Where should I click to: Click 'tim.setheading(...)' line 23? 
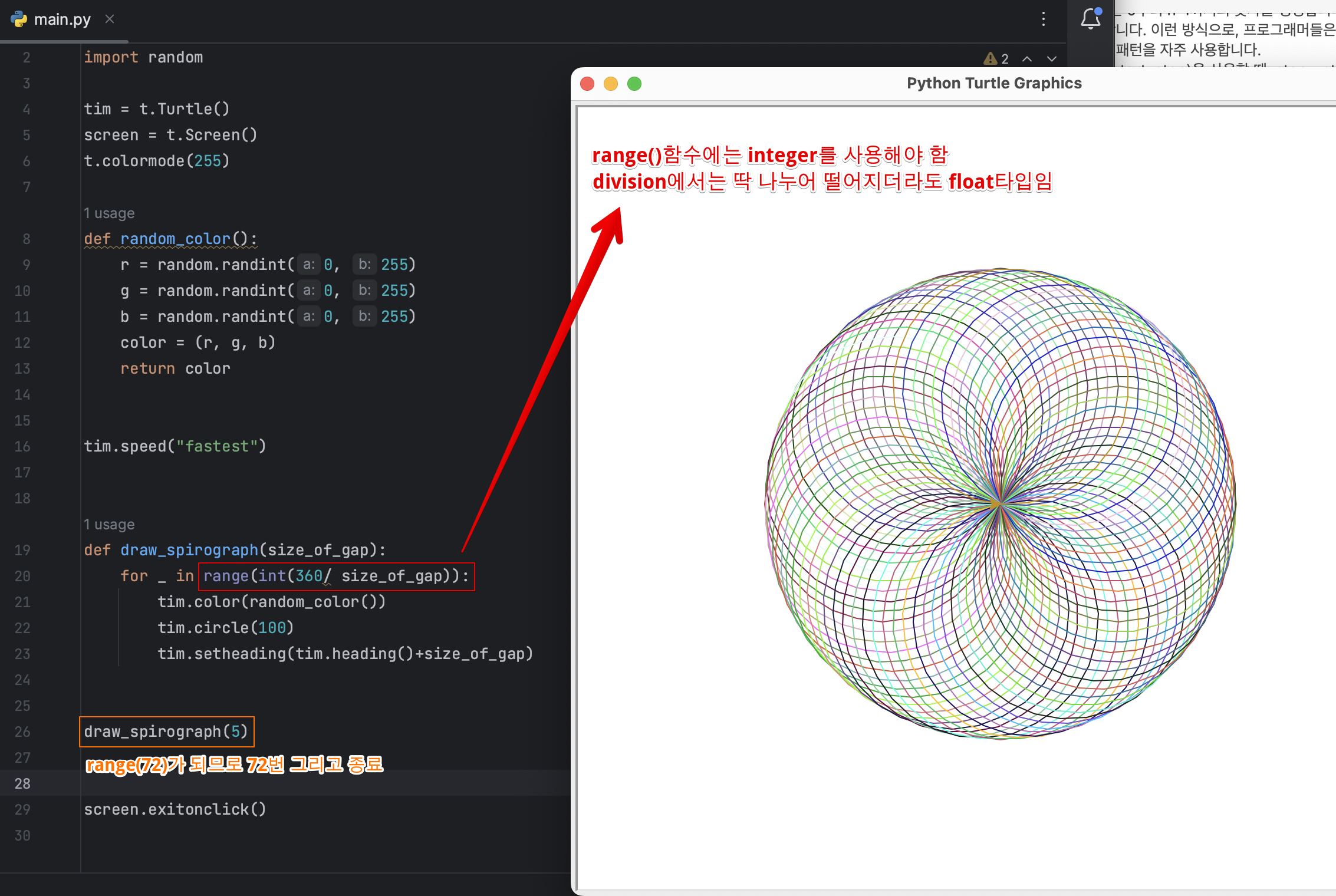click(x=345, y=654)
